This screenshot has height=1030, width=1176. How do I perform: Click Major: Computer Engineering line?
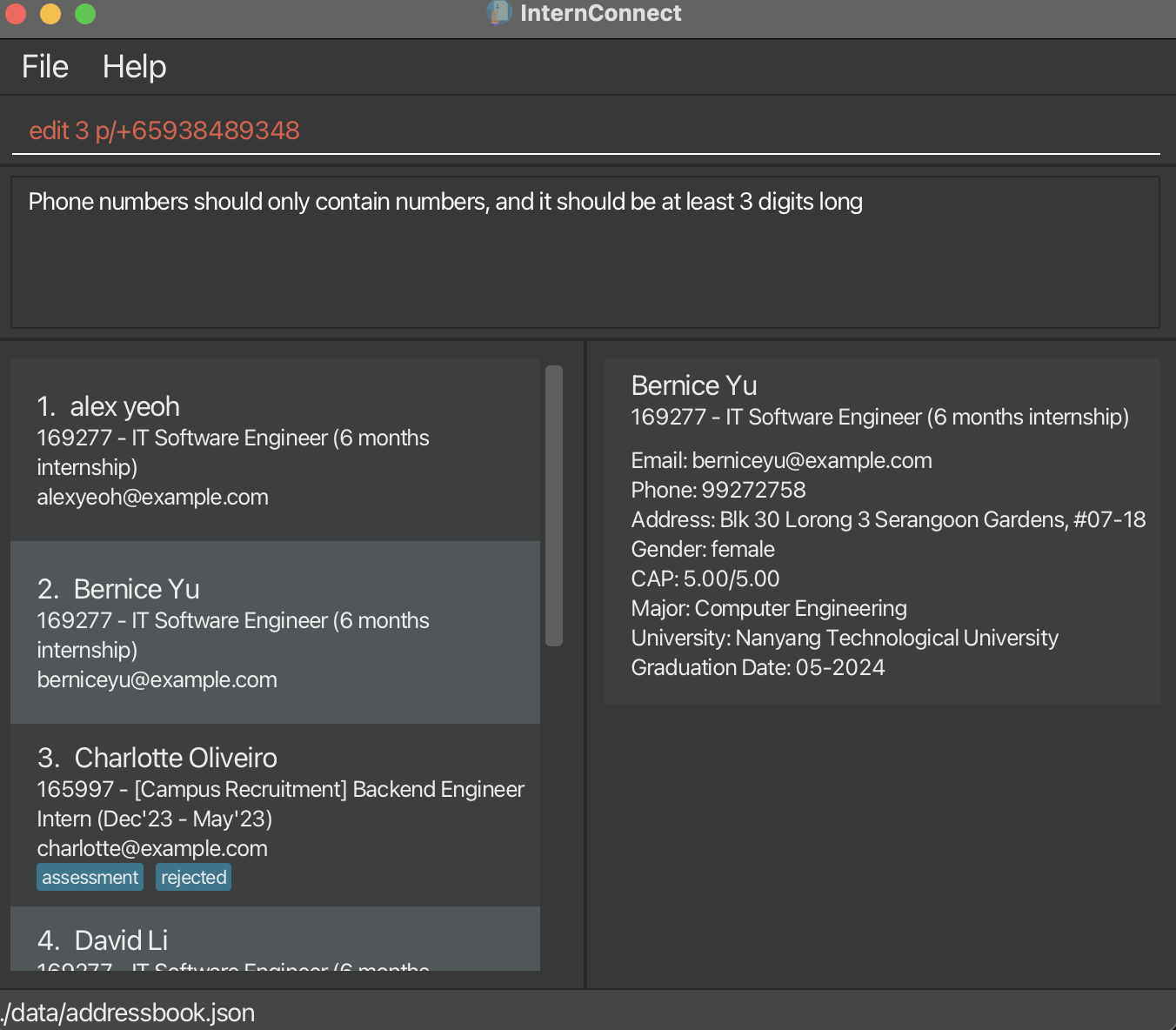[x=769, y=608]
